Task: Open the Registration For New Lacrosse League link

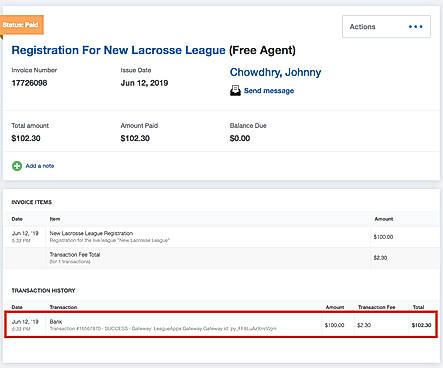Action: [x=118, y=50]
